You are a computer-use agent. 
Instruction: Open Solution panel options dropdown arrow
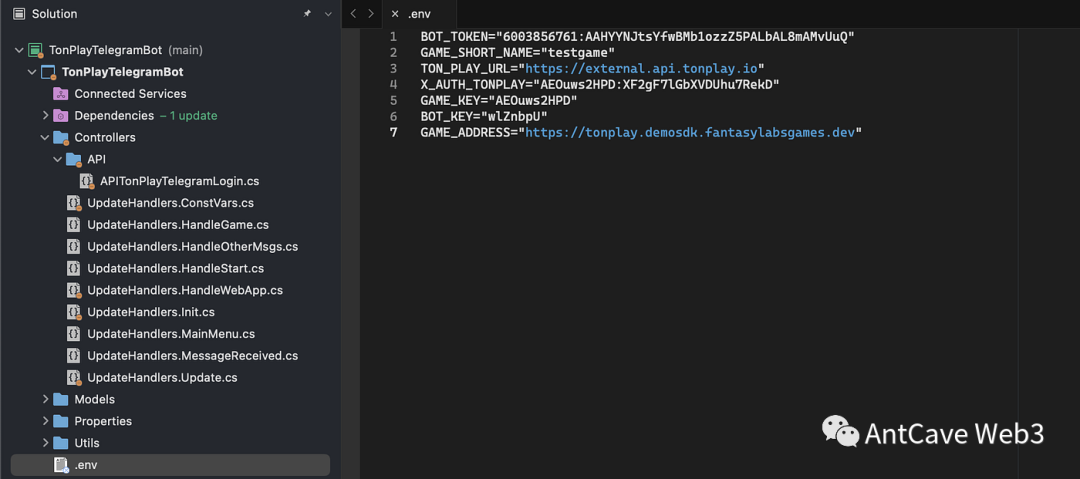[327, 14]
